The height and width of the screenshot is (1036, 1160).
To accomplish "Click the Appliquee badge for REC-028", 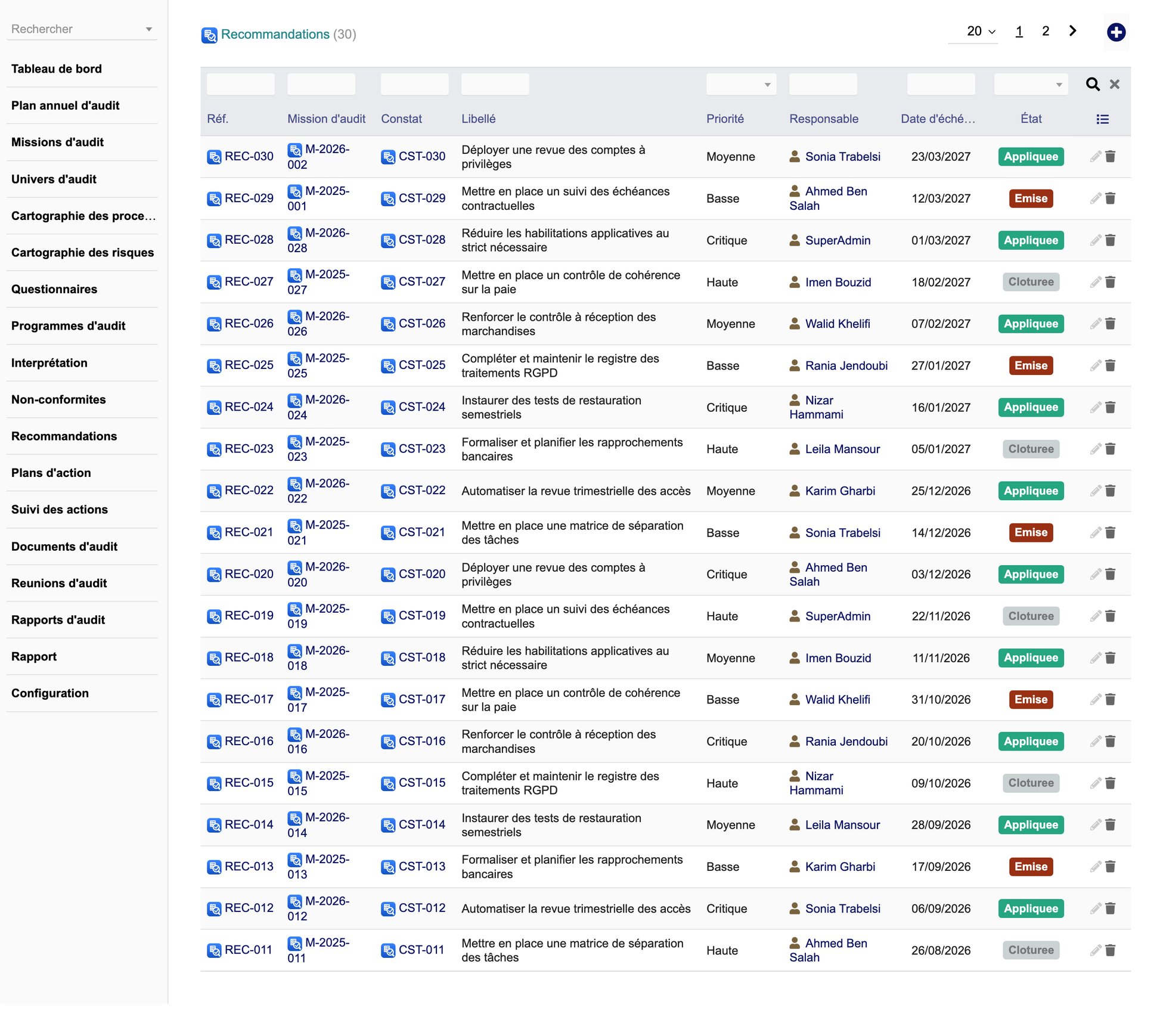I will (x=1031, y=240).
